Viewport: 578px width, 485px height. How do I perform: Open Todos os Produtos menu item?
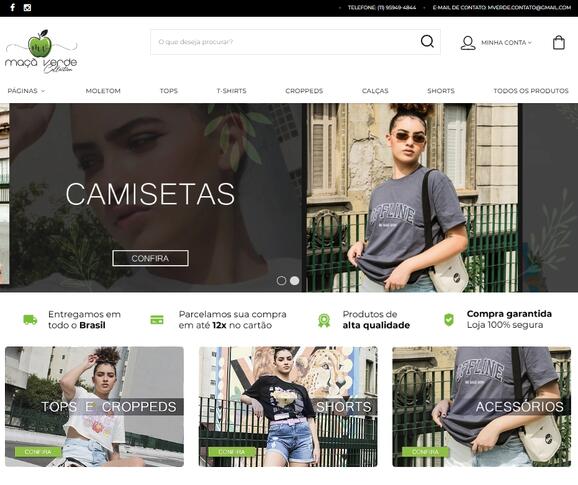[x=531, y=91]
